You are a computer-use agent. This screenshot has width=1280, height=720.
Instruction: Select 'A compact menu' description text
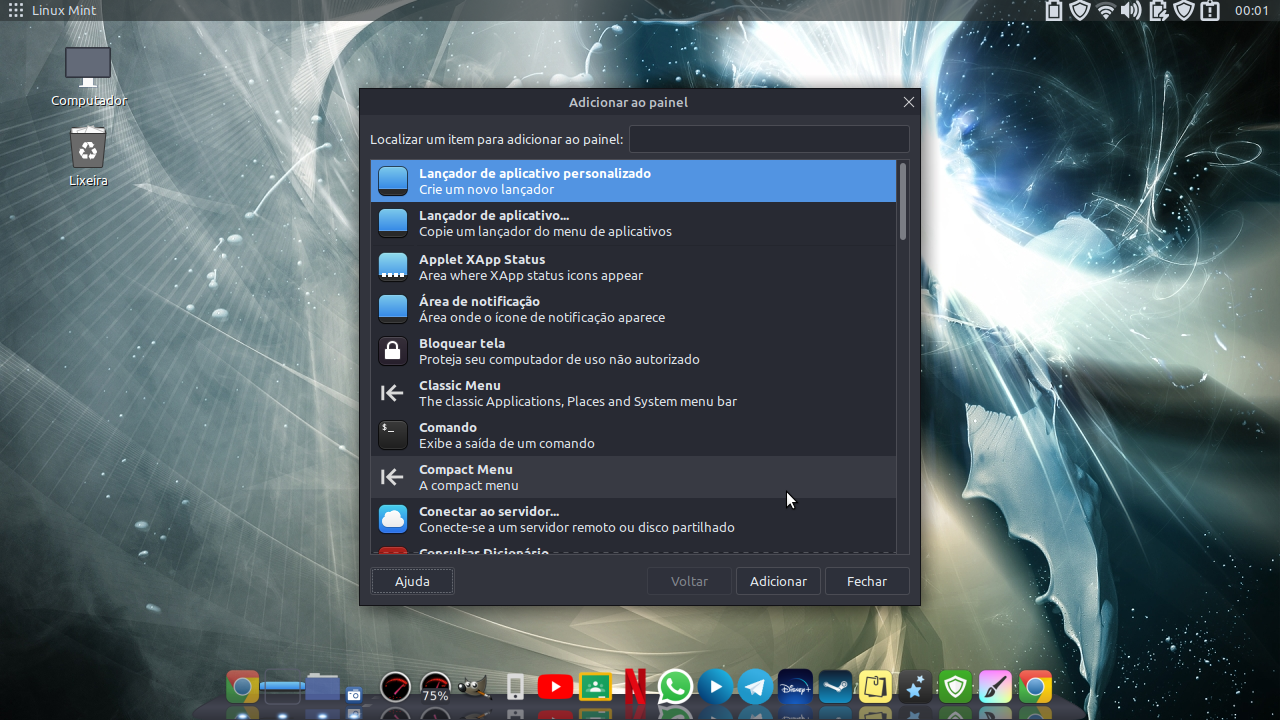[x=469, y=485]
